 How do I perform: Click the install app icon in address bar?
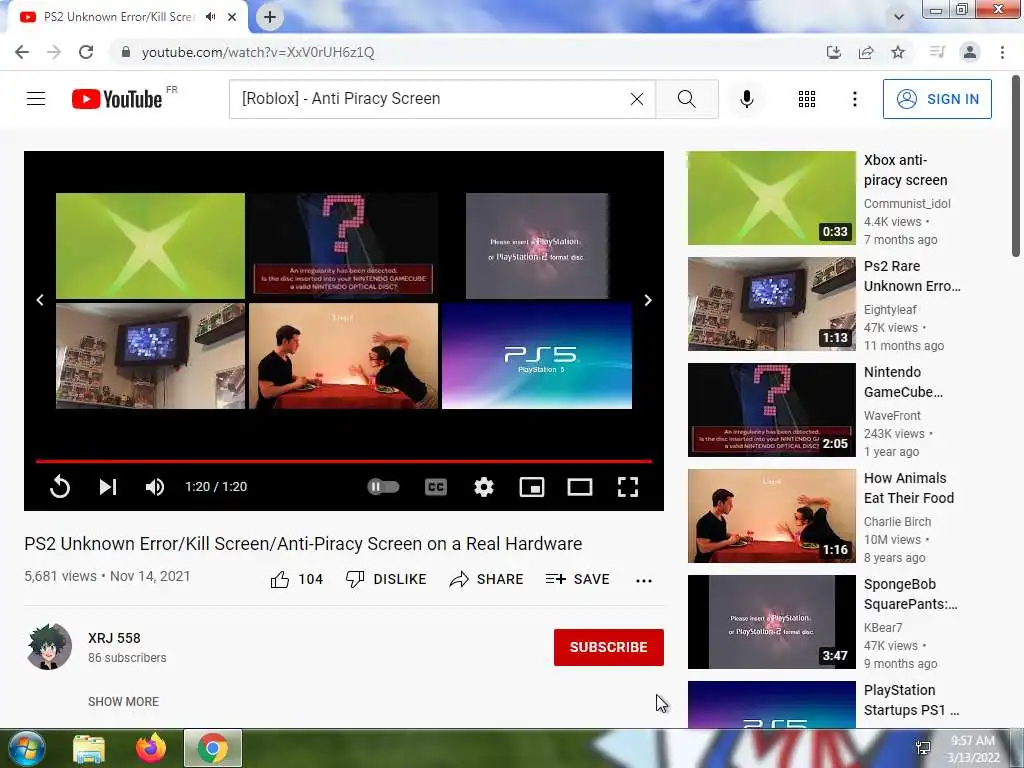(833, 52)
